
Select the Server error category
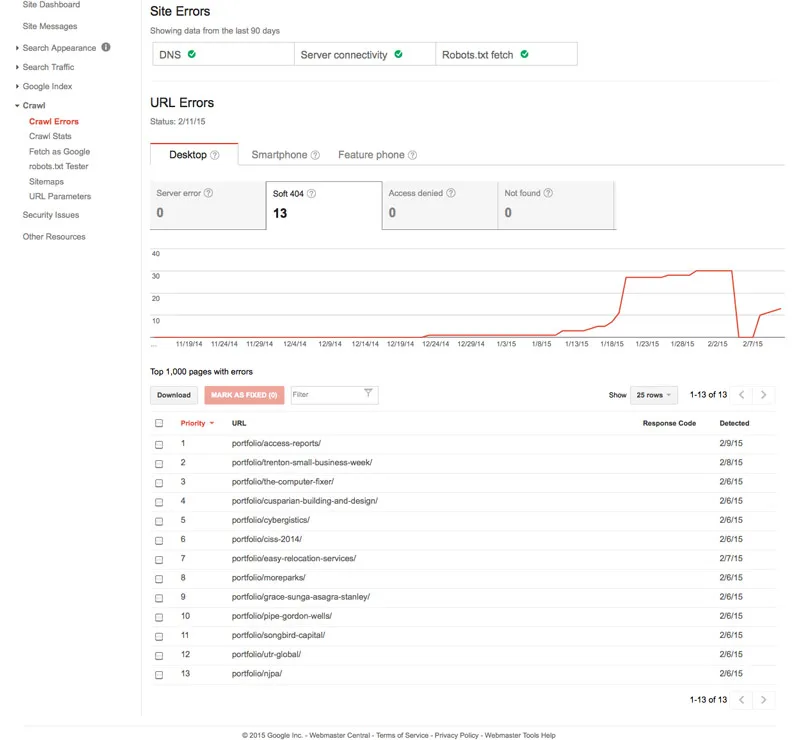click(x=208, y=205)
